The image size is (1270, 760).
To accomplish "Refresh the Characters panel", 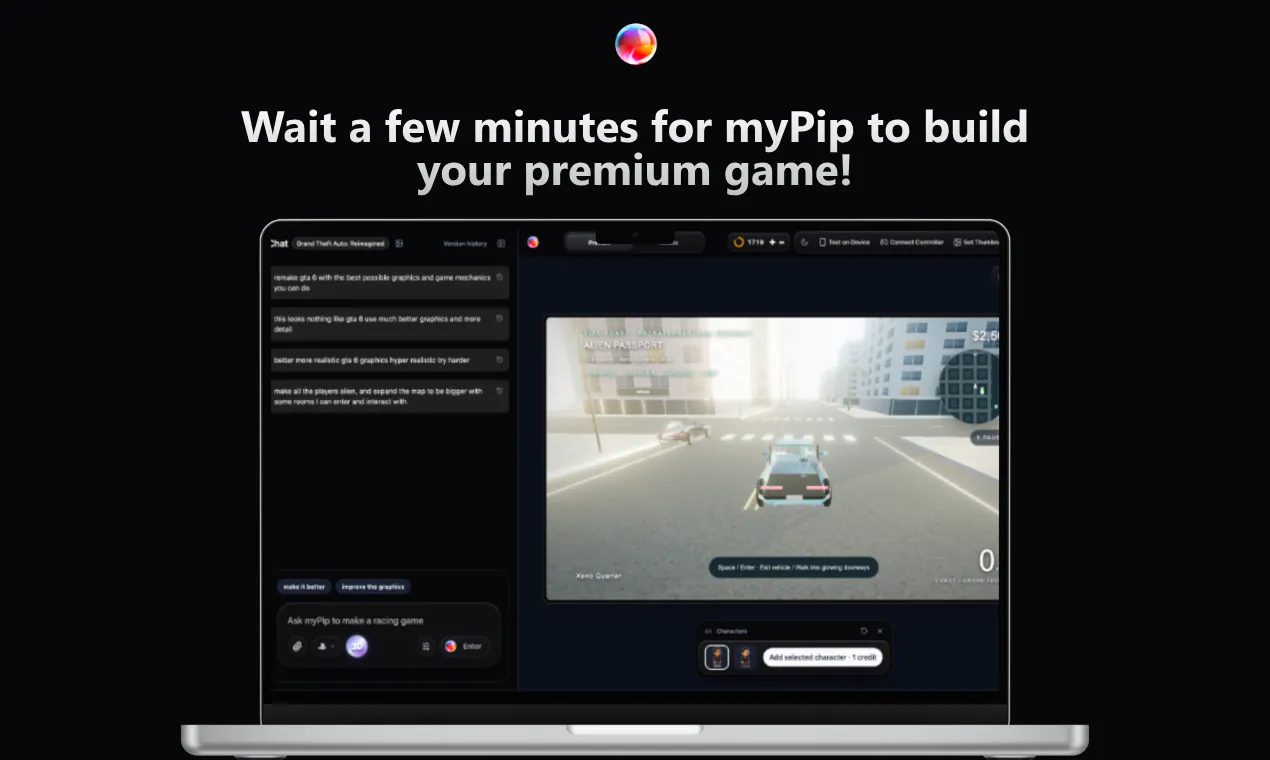I will pyautogui.click(x=864, y=631).
